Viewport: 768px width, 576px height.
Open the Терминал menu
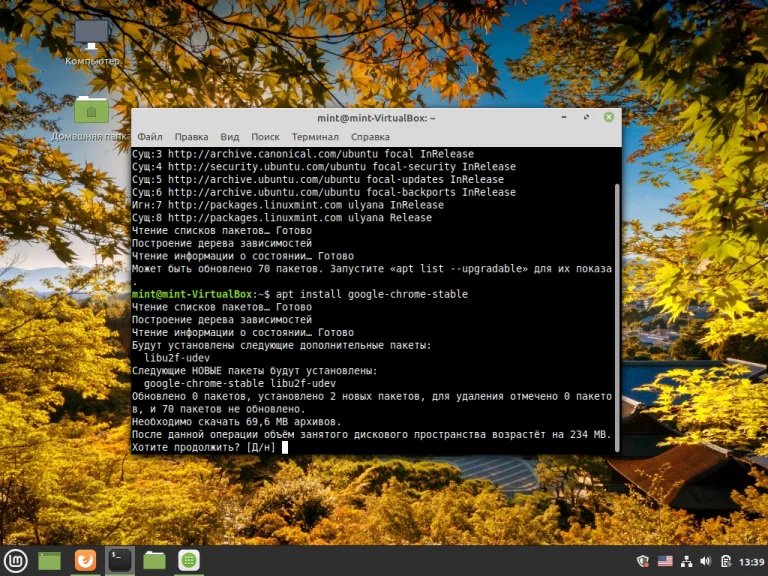315,136
